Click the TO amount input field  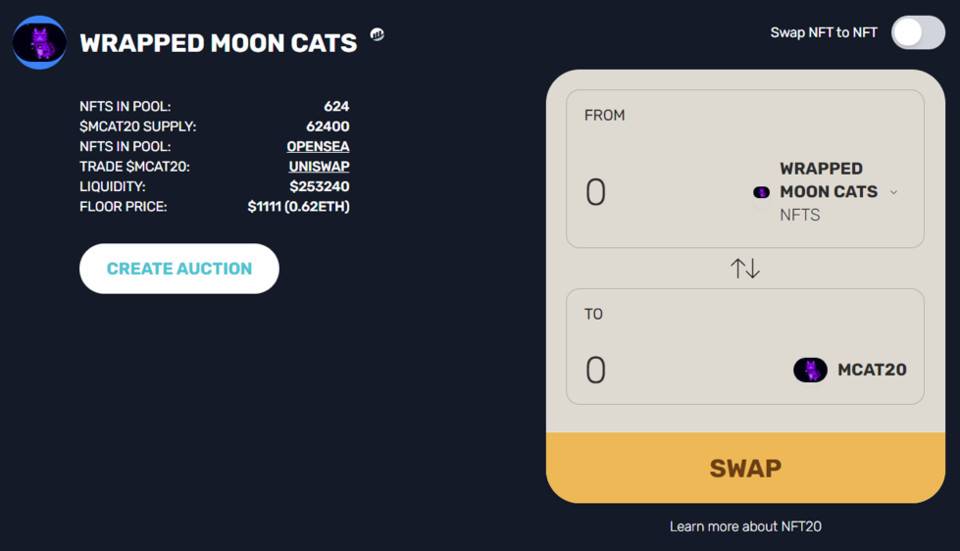tap(650, 370)
